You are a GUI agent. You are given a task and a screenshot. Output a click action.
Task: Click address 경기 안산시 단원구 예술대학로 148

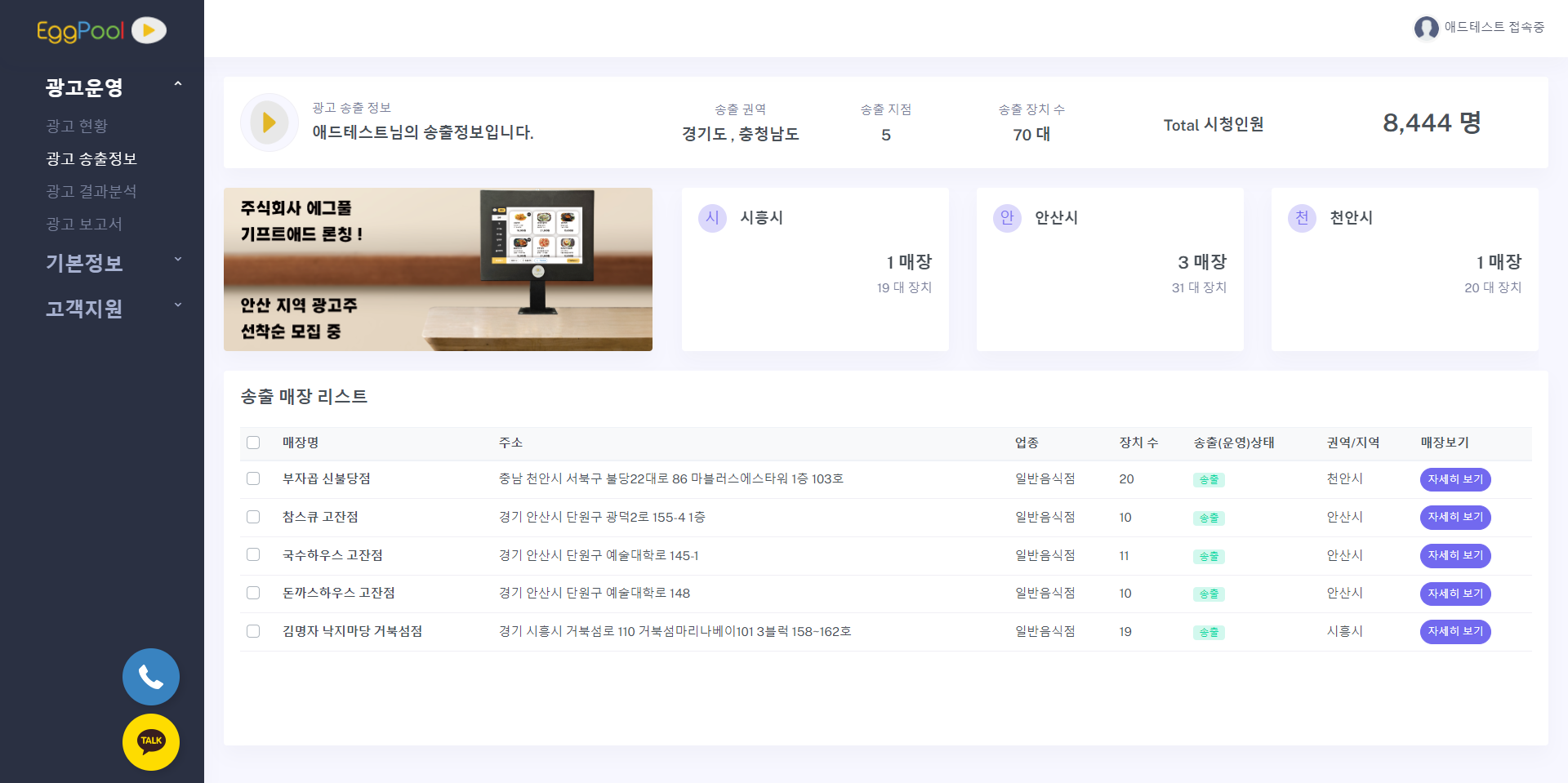tap(595, 593)
